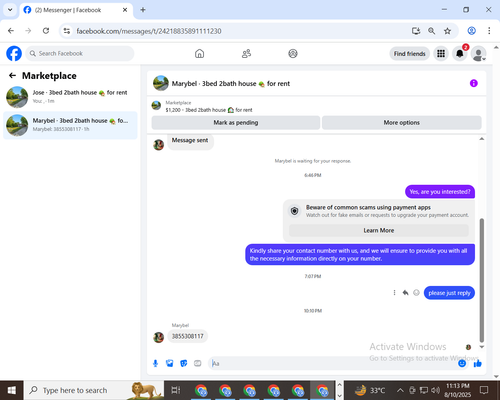
Task: Attach a photo or file
Action: [x=170, y=363]
